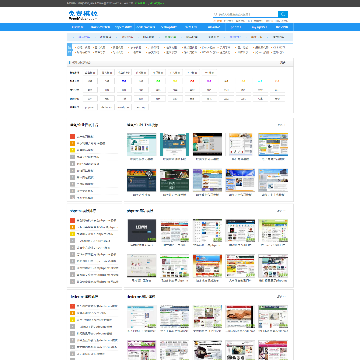This screenshot has width=360, height=360.
Task: Filter templates by the blue color option
Action: coord(124,81)
